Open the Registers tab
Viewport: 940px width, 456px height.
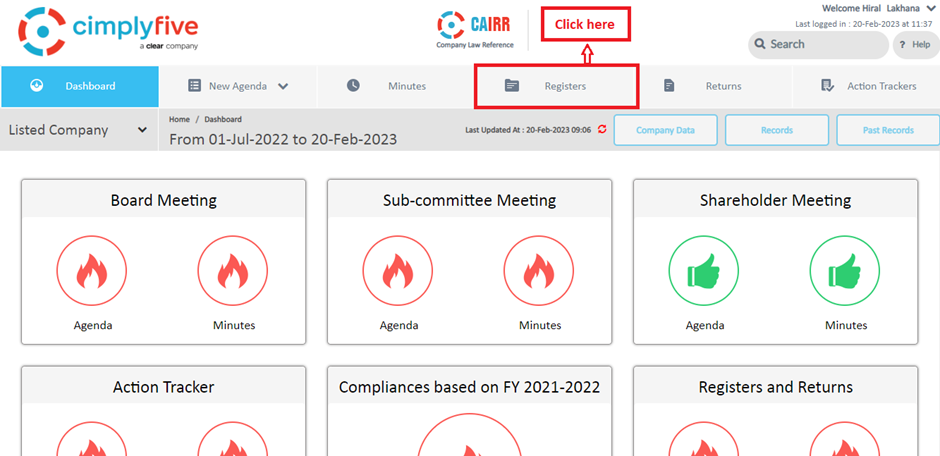click(x=556, y=86)
